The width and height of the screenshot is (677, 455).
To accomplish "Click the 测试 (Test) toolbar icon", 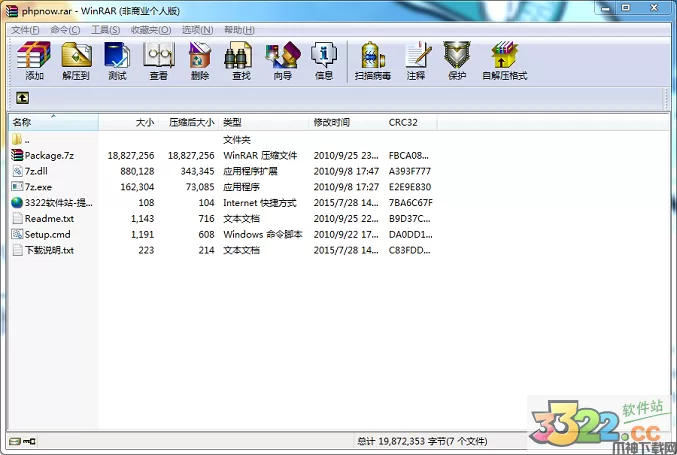I will tap(117, 60).
